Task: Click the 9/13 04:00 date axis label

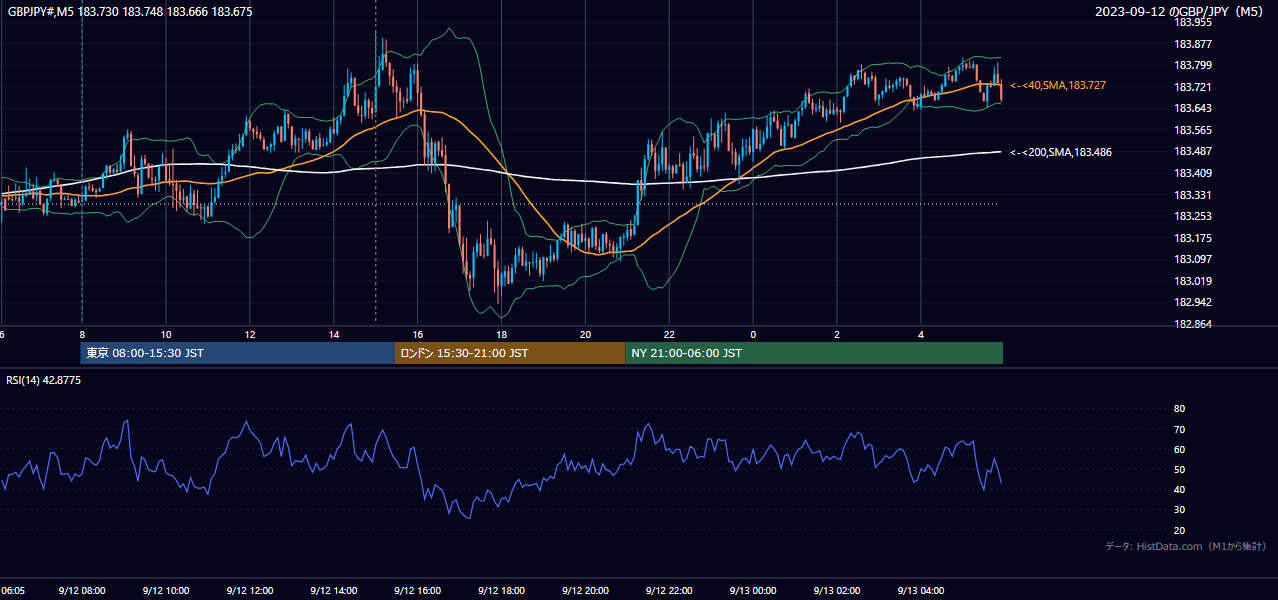Action: 922,591
